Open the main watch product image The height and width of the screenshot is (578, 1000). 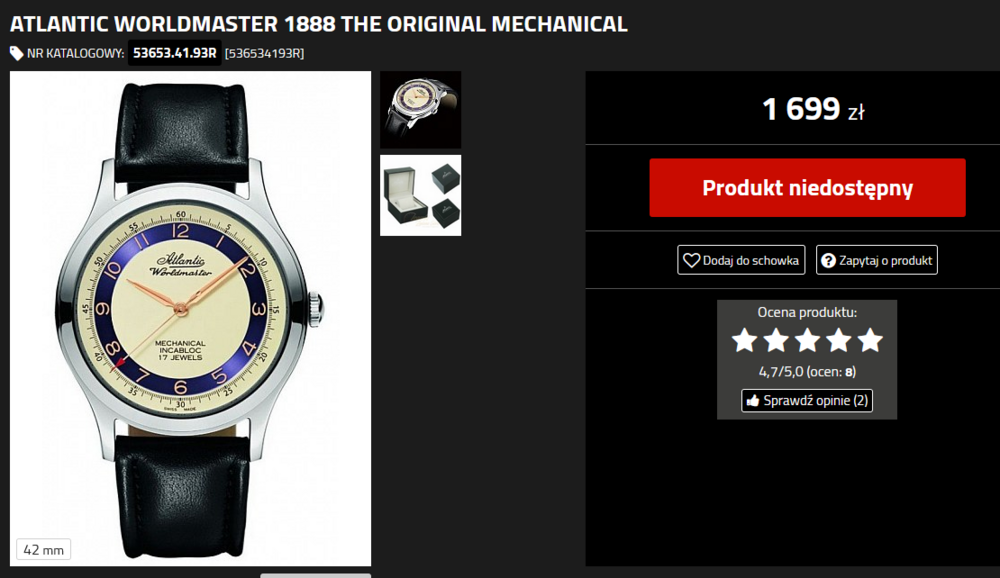191,318
